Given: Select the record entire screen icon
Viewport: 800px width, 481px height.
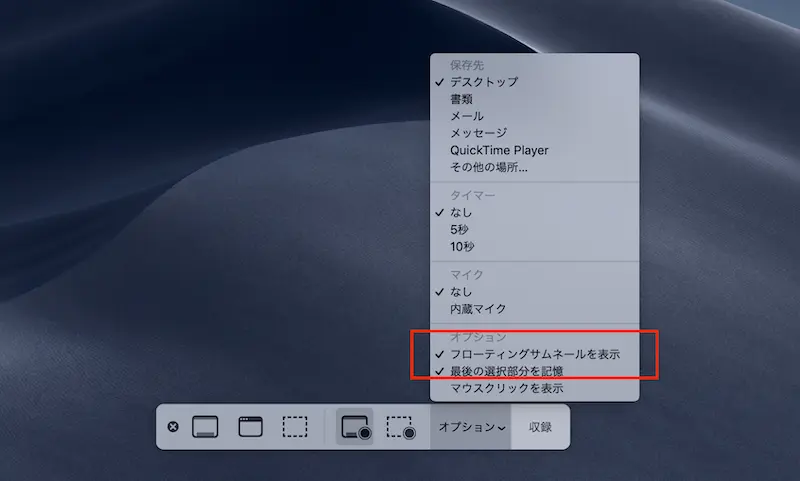Looking at the screenshot, I should click(x=355, y=427).
